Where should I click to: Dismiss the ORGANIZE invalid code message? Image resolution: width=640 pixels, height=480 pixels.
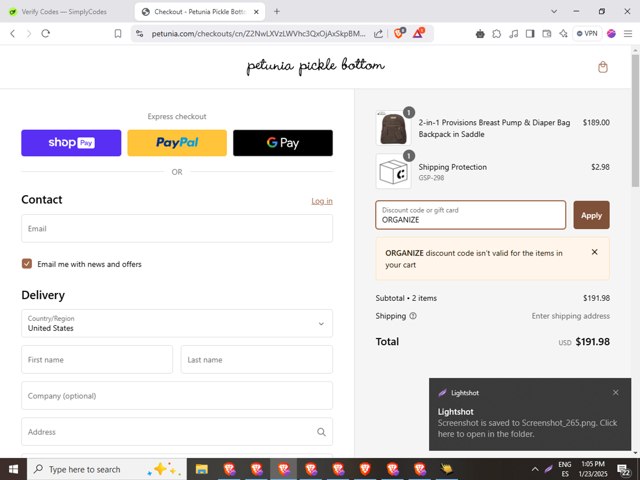click(x=595, y=252)
